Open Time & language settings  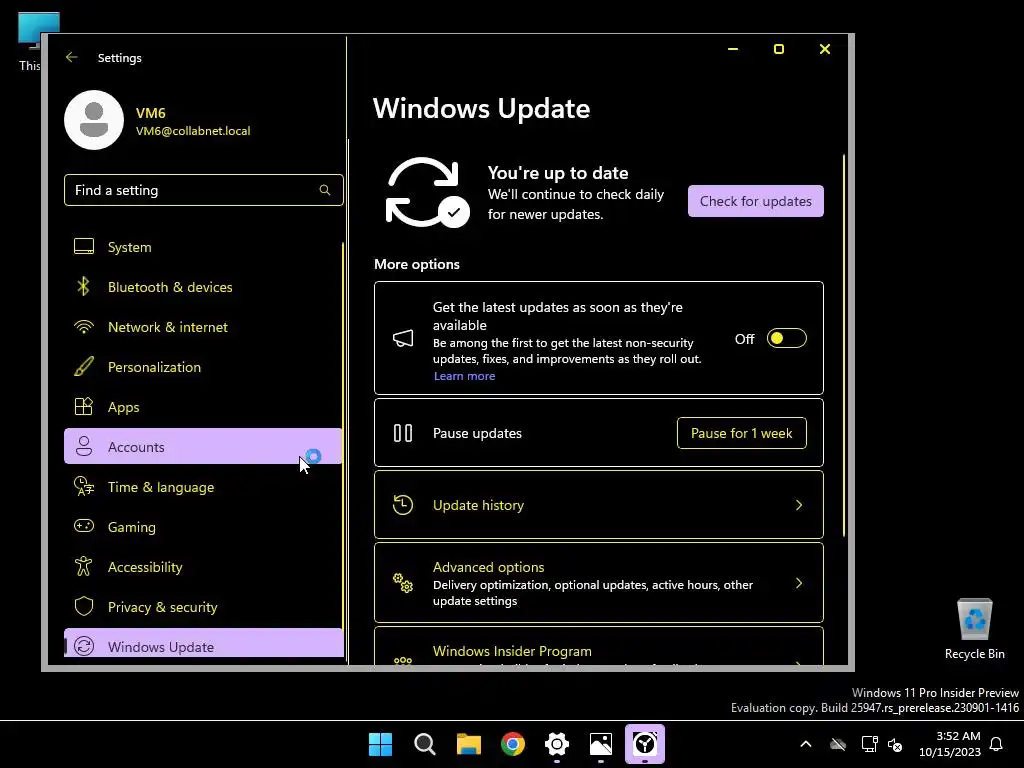coord(203,487)
